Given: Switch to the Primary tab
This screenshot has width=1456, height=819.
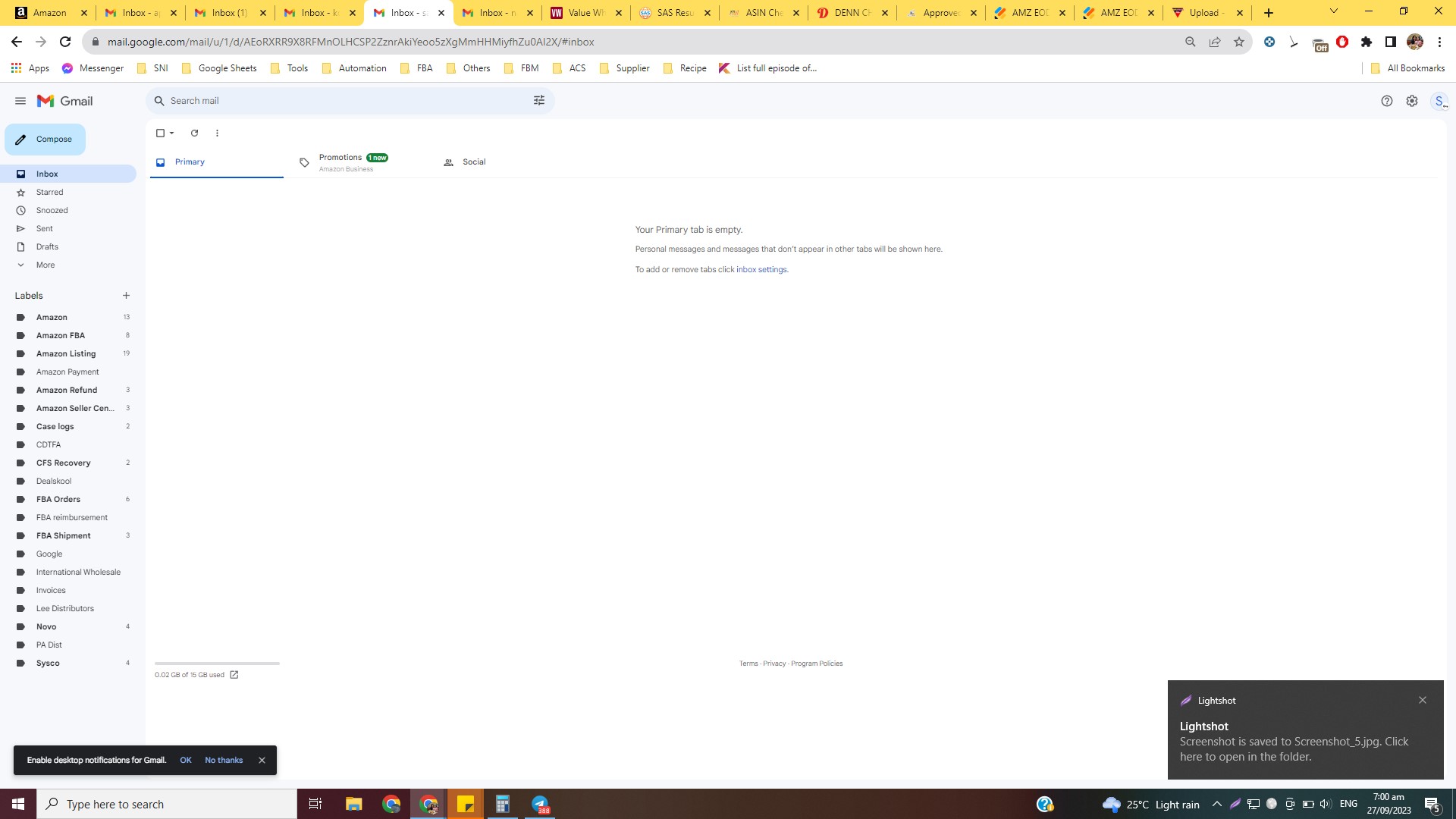Looking at the screenshot, I should pyautogui.click(x=217, y=162).
